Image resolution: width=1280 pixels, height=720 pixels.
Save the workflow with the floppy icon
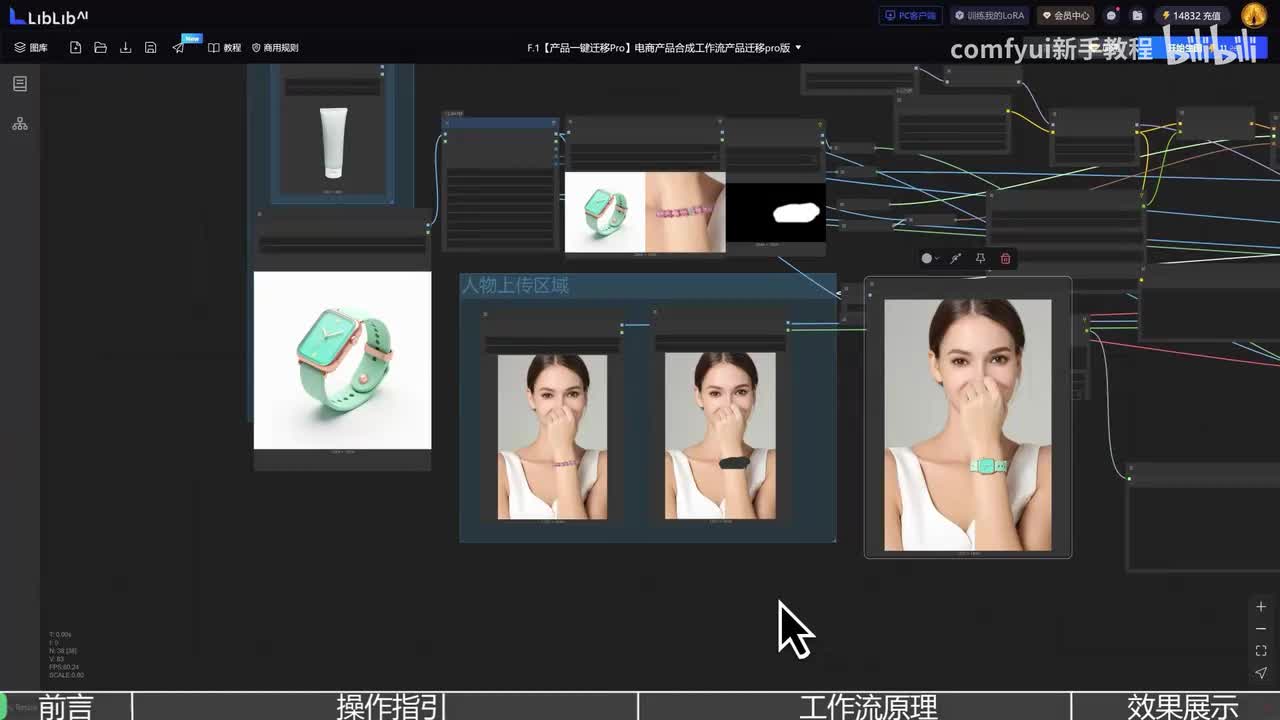(150, 48)
